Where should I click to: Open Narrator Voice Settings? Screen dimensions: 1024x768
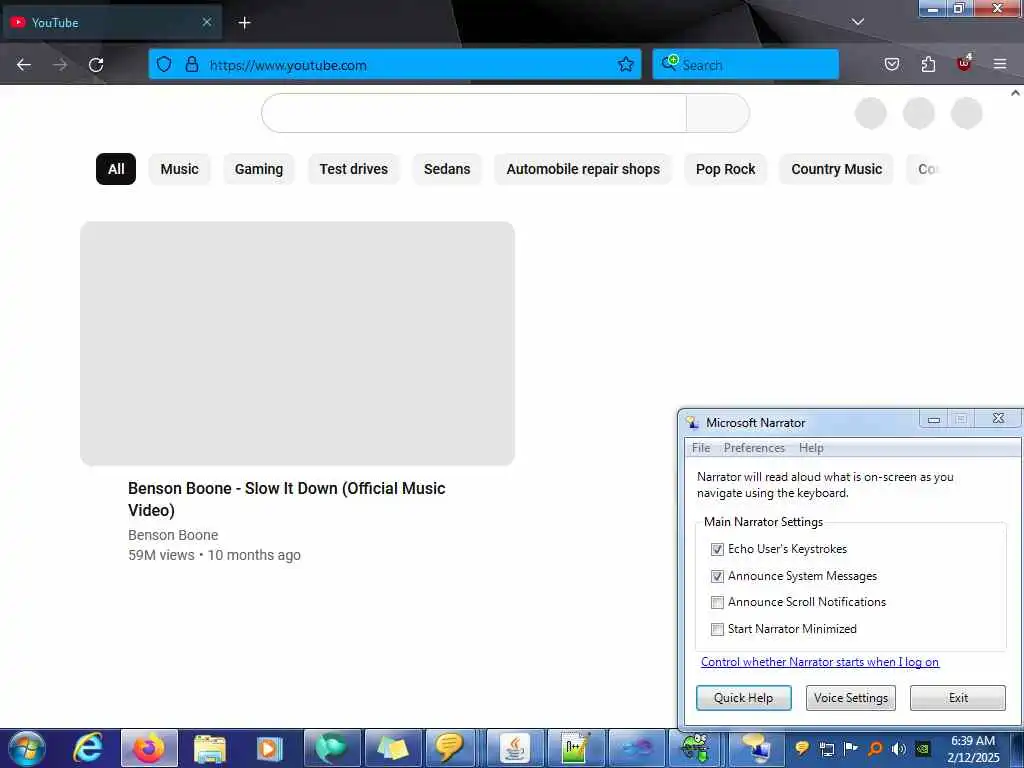coord(850,697)
